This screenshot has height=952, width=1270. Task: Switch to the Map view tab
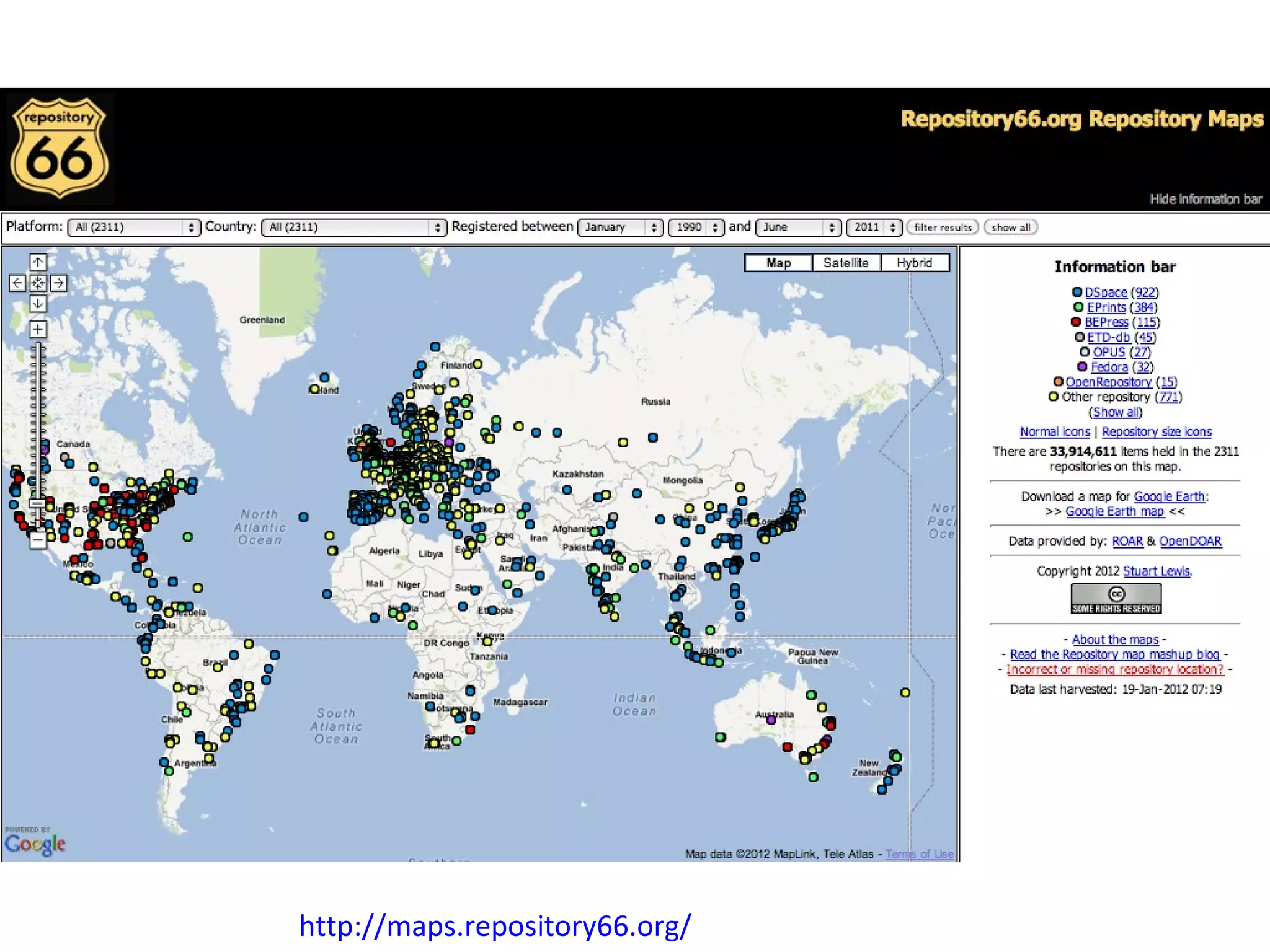click(778, 263)
